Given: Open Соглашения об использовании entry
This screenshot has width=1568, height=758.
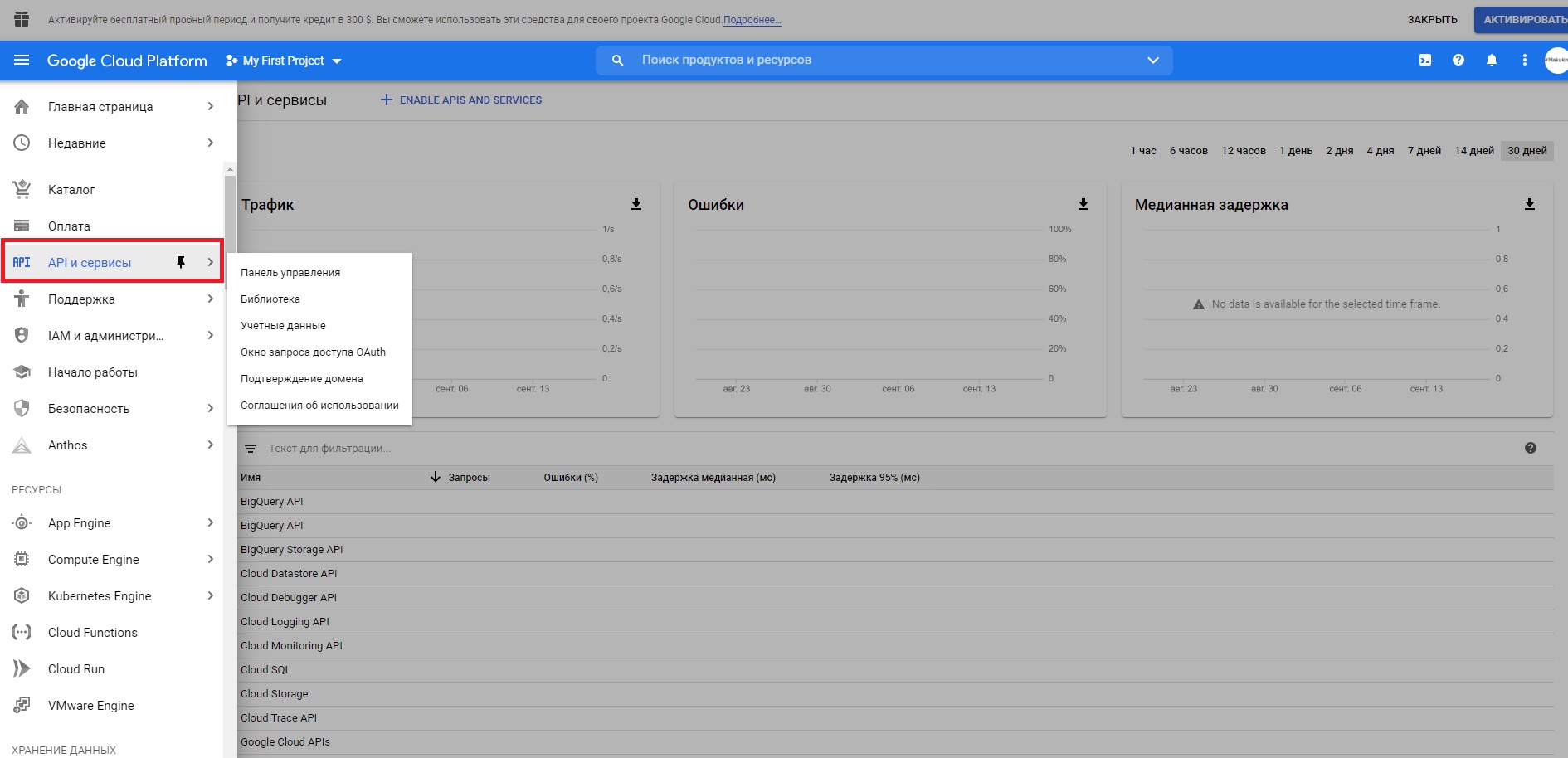Looking at the screenshot, I should (319, 406).
